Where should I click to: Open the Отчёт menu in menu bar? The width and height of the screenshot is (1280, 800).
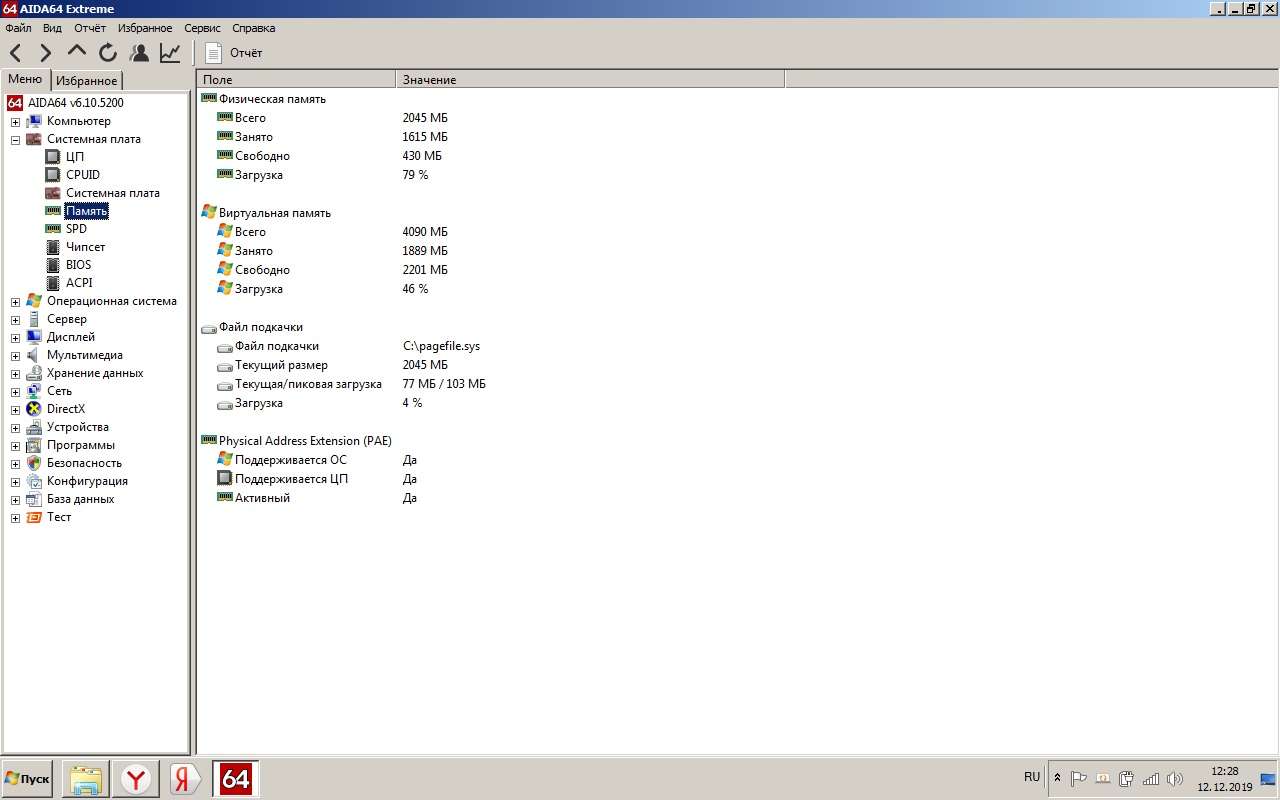[x=90, y=28]
